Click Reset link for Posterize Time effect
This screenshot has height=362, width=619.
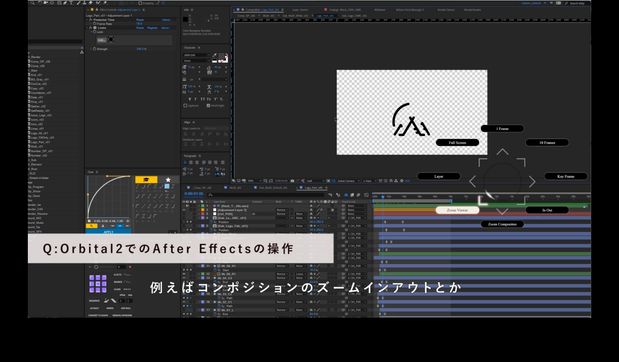coord(140,19)
